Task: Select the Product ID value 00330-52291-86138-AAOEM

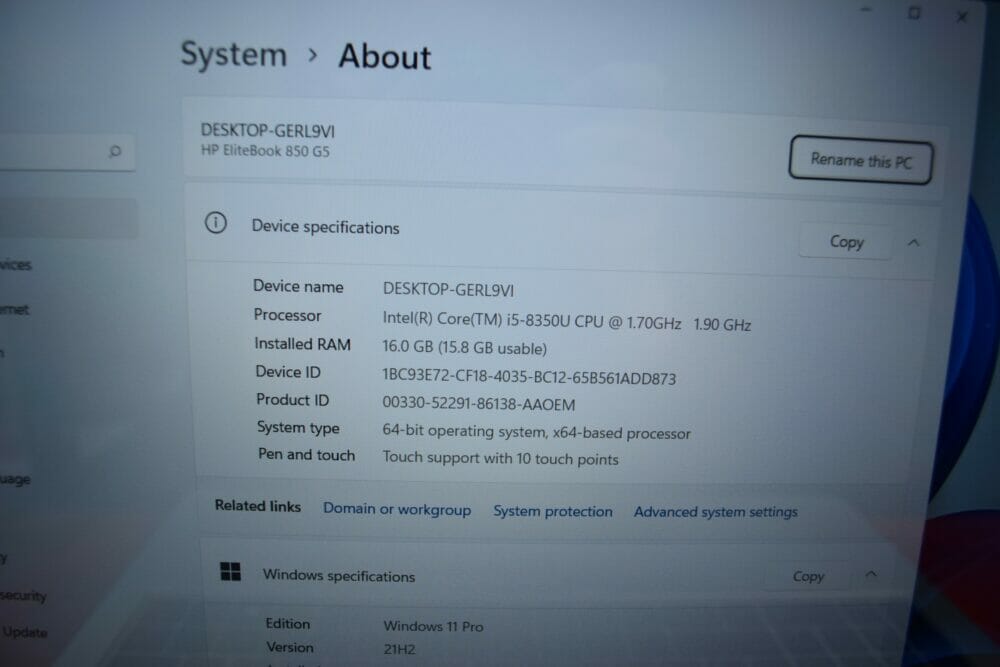Action: pyautogui.click(x=478, y=404)
